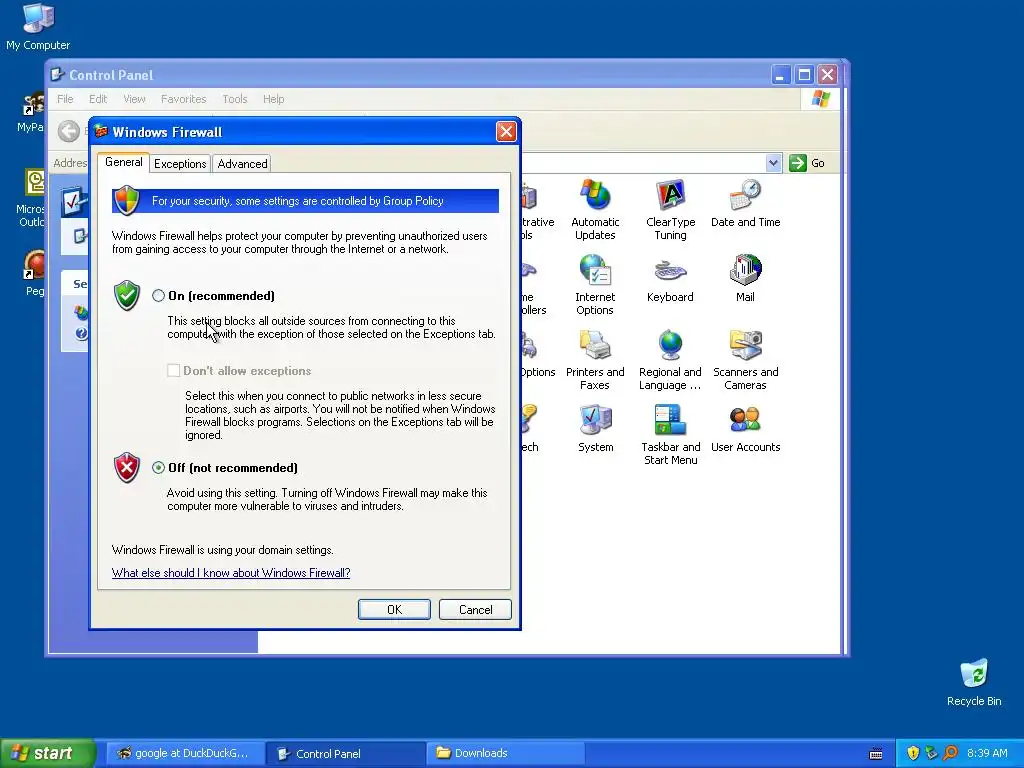Click the Group Policy banner text

(298, 201)
